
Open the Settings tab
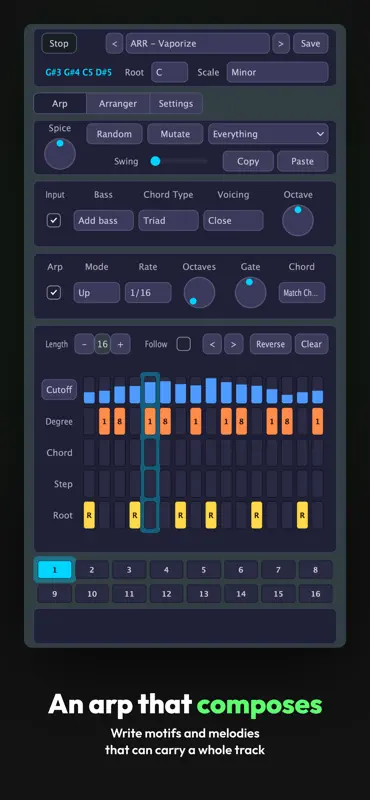(x=176, y=104)
